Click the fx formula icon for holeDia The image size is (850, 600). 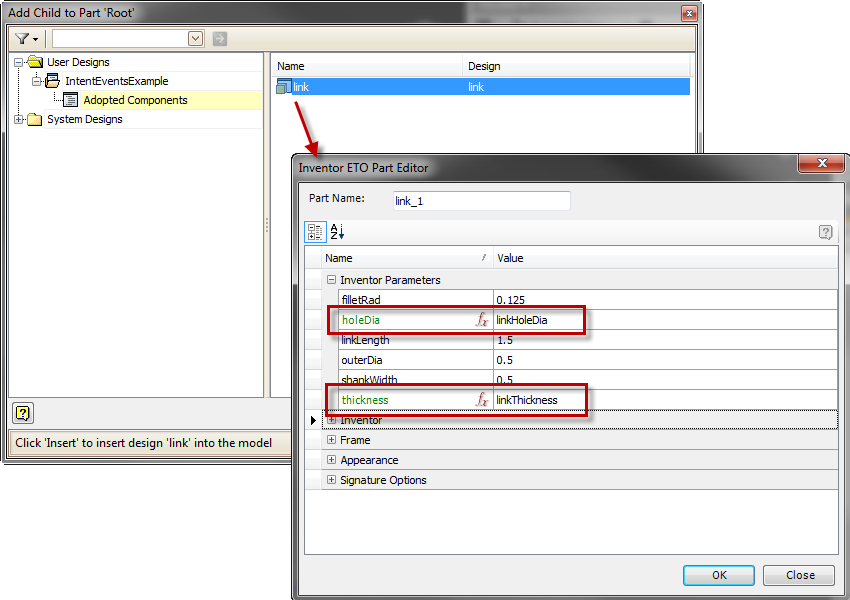[x=482, y=320]
